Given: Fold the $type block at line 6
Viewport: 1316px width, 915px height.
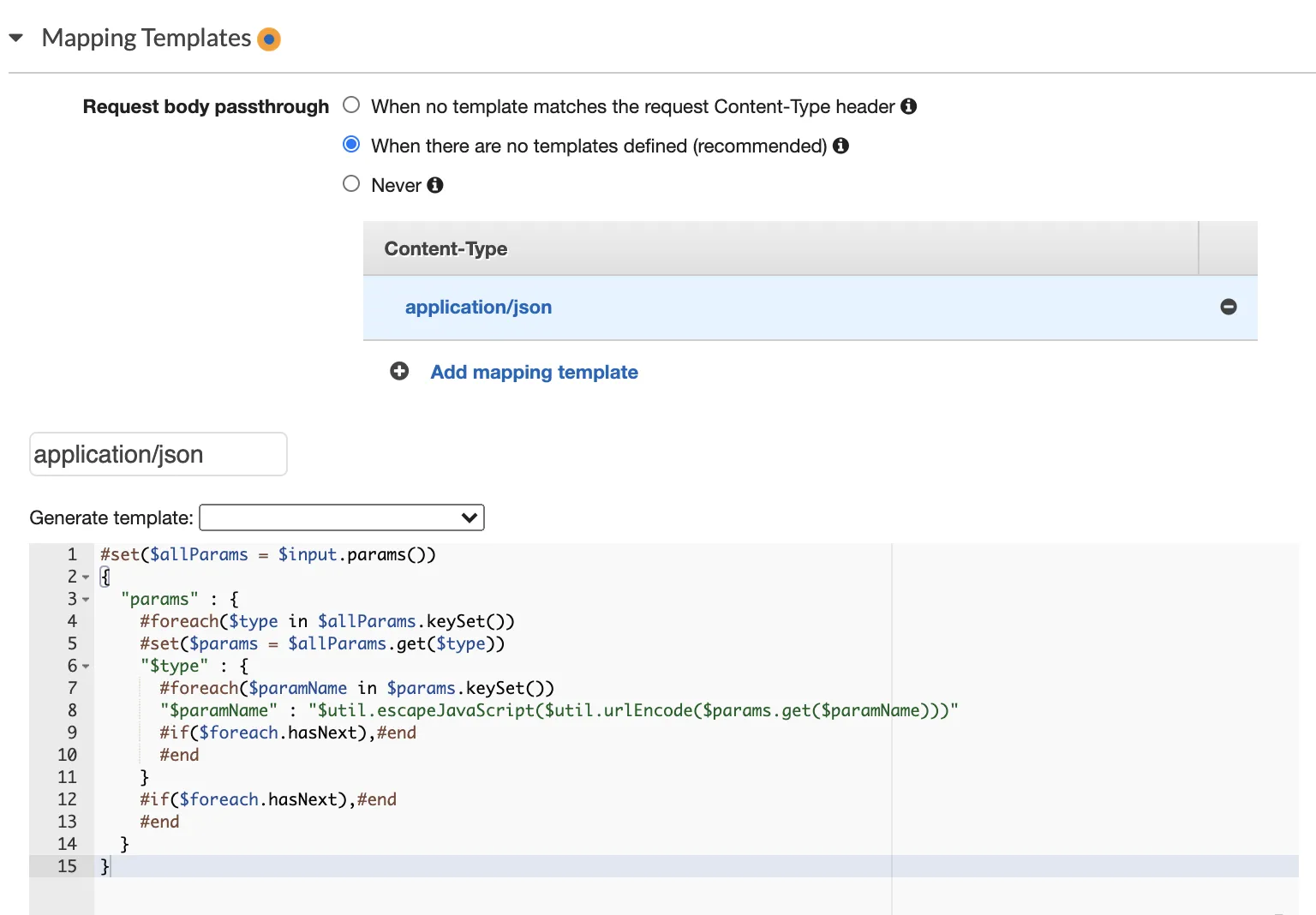Looking at the screenshot, I should click(x=86, y=667).
